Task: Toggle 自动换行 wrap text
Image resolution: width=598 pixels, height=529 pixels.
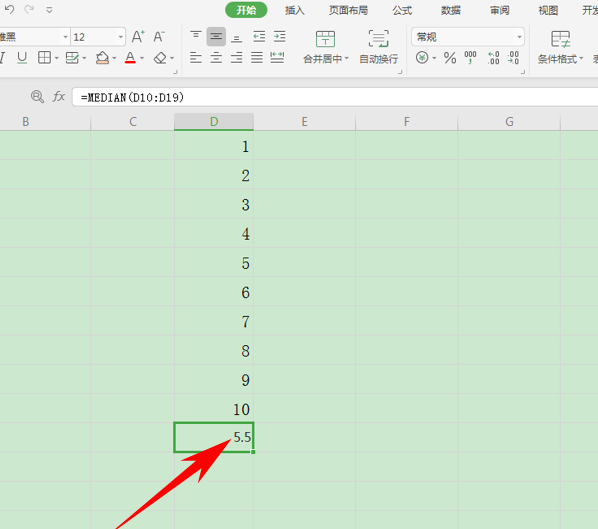Action: coord(378,47)
